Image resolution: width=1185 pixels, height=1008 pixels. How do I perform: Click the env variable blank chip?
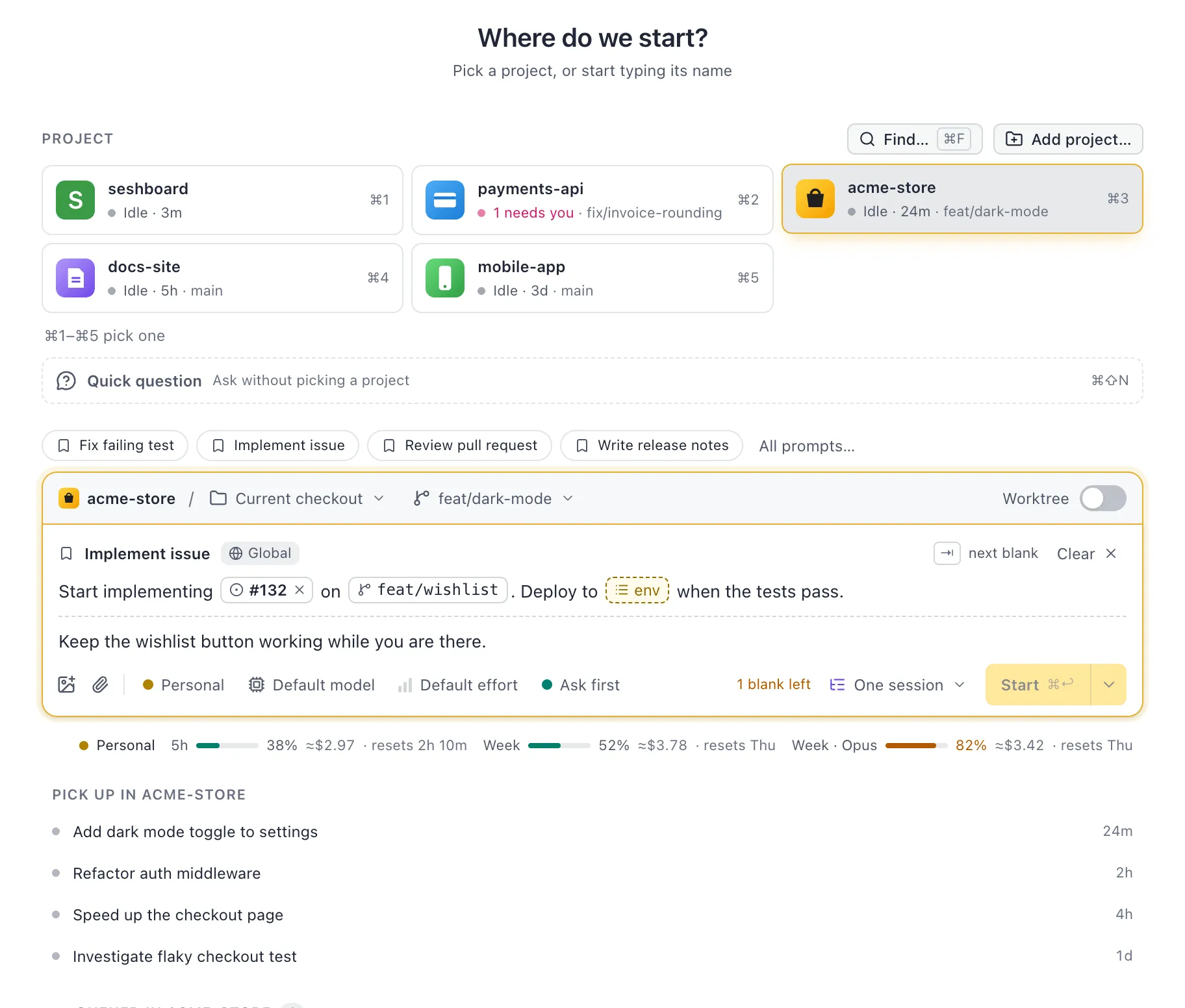click(637, 590)
